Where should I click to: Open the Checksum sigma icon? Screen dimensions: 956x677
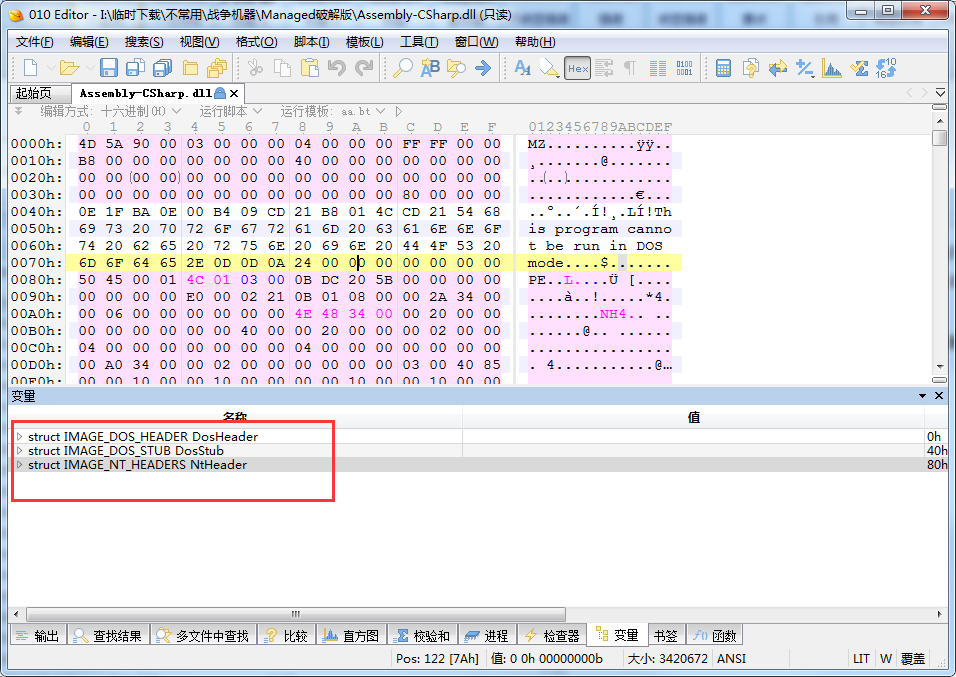[x=859, y=68]
